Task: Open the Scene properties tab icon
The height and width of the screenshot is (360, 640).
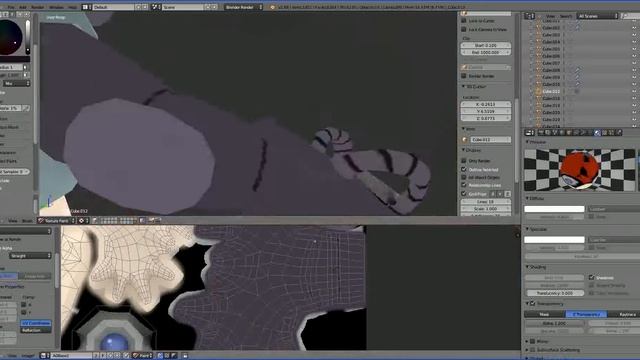Action: coord(555,133)
